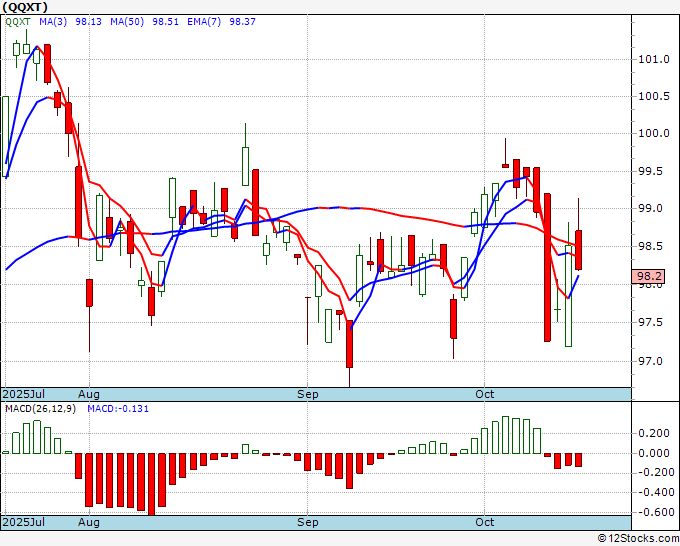This screenshot has height=546, width=680.
Task: Select the QQXT legend label
Action: point(18,22)
